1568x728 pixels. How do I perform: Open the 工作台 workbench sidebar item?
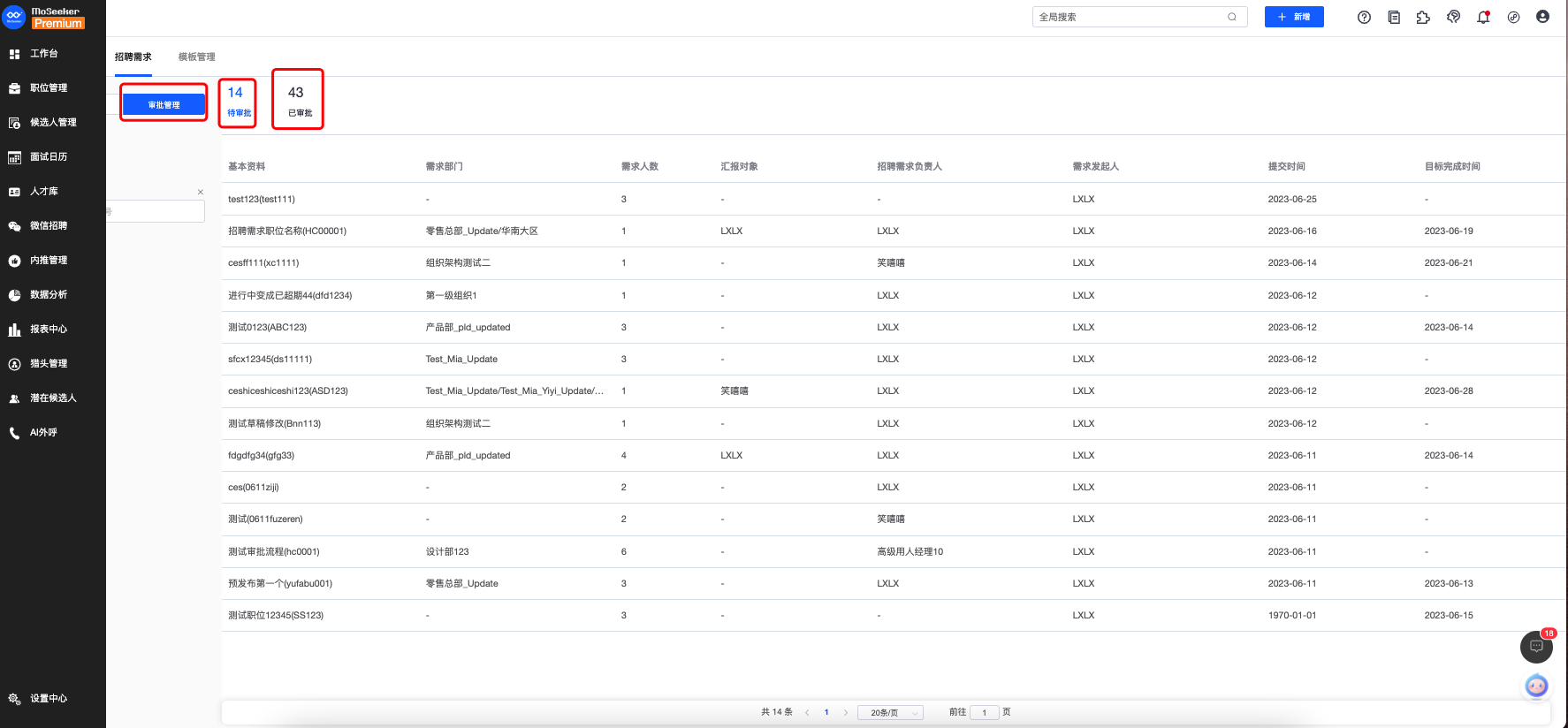(44, 54)
